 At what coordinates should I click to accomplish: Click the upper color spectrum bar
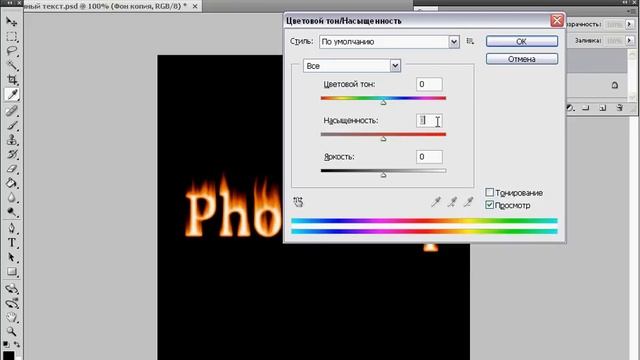(x=424, y=221)
